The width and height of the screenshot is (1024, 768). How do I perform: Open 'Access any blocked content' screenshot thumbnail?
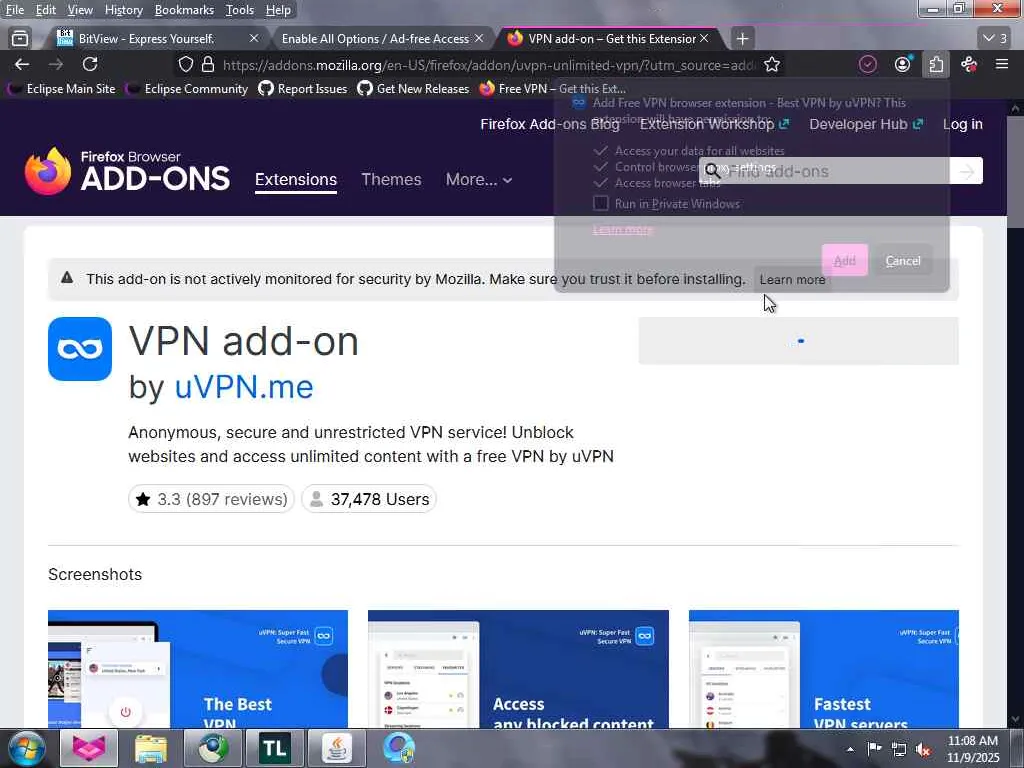click(519, 669)
